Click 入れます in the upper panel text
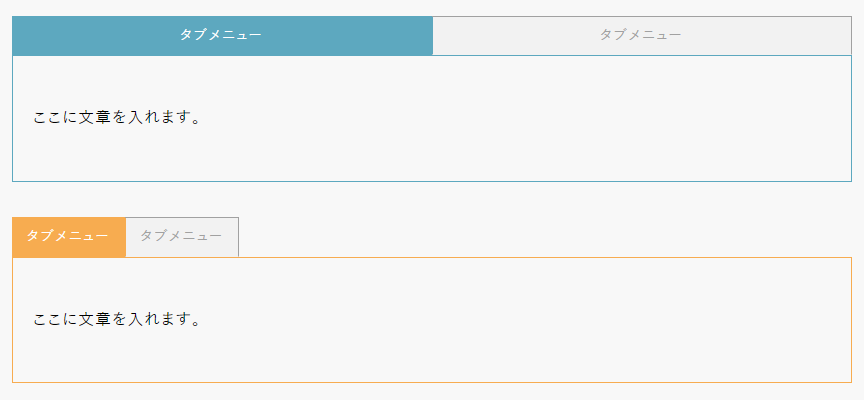 click(x=157, y=118)
